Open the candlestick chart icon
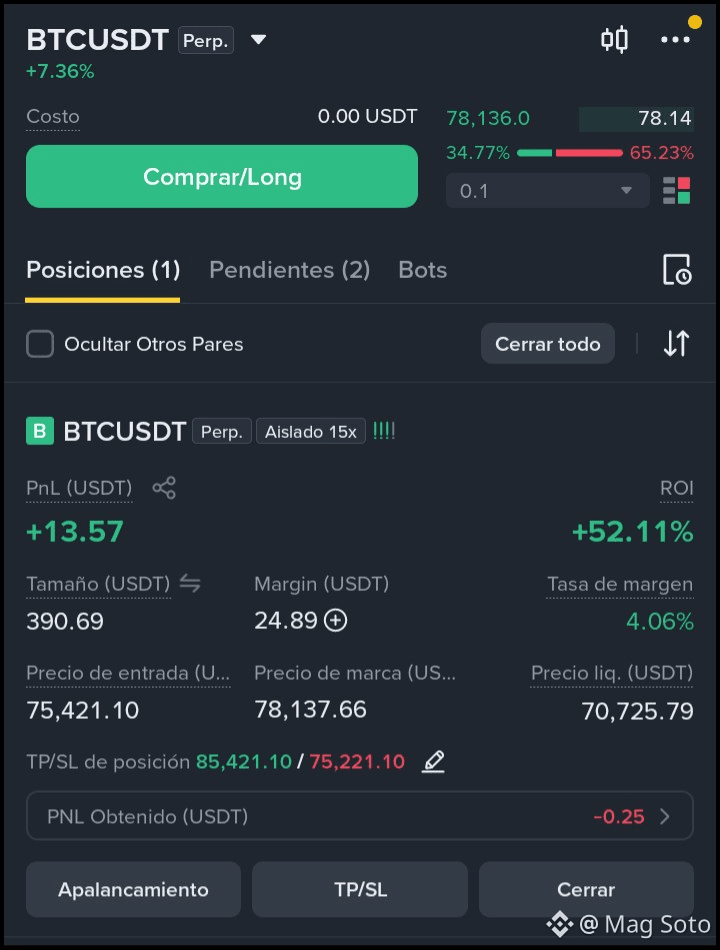 [614, 40]
